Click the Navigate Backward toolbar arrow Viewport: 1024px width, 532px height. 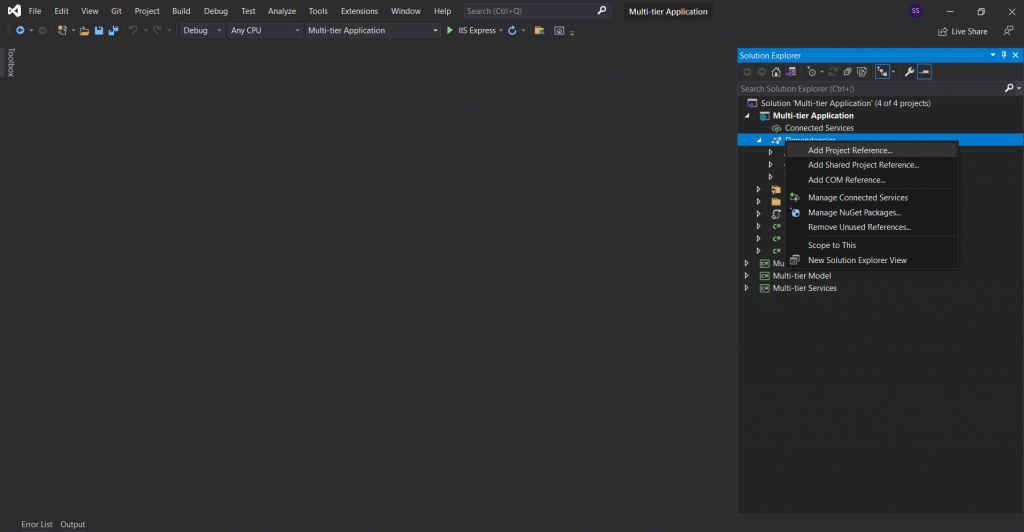(x=20, y=31)
